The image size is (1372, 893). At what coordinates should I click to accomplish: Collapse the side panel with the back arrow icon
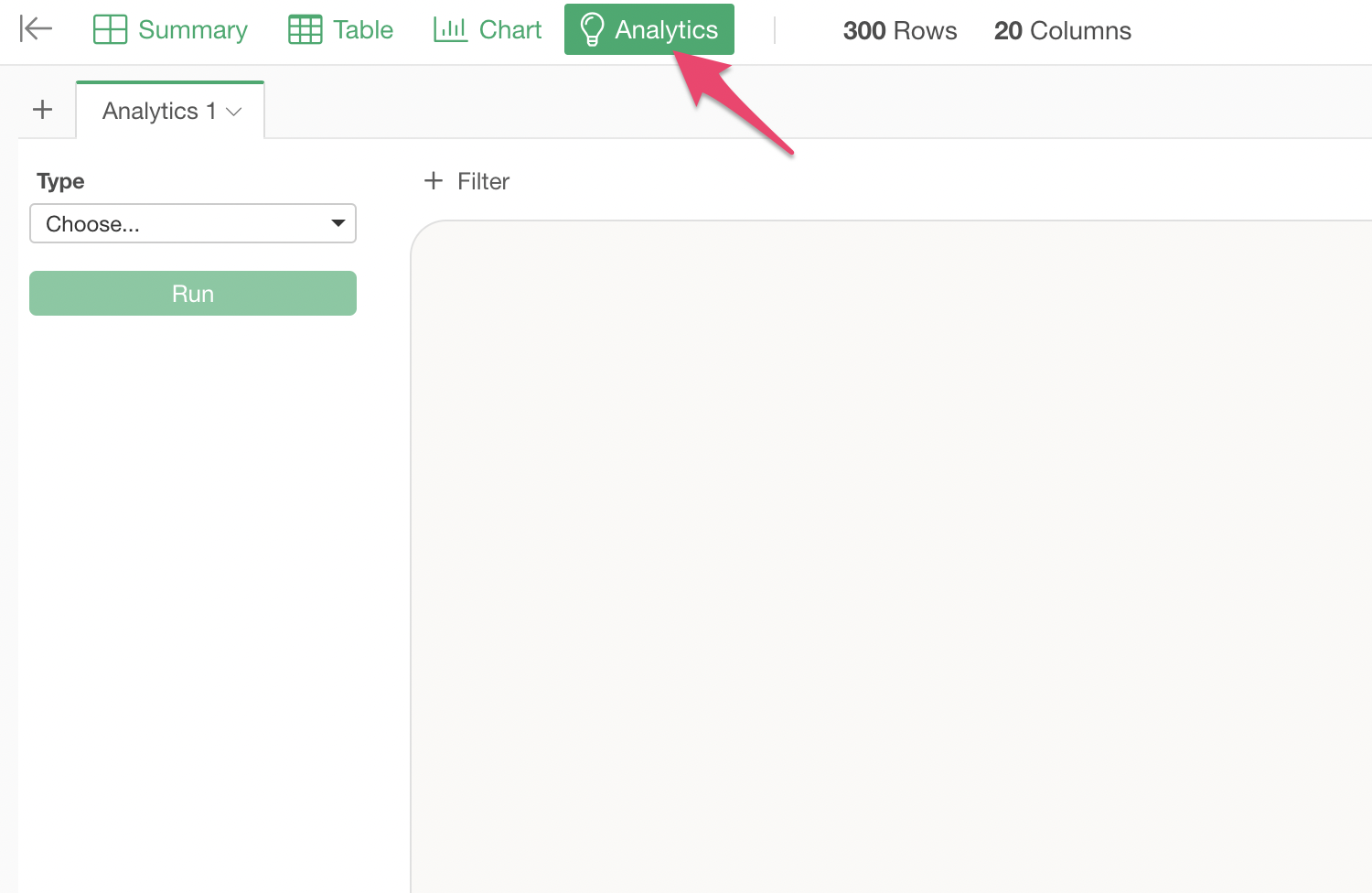coord(36,29)
